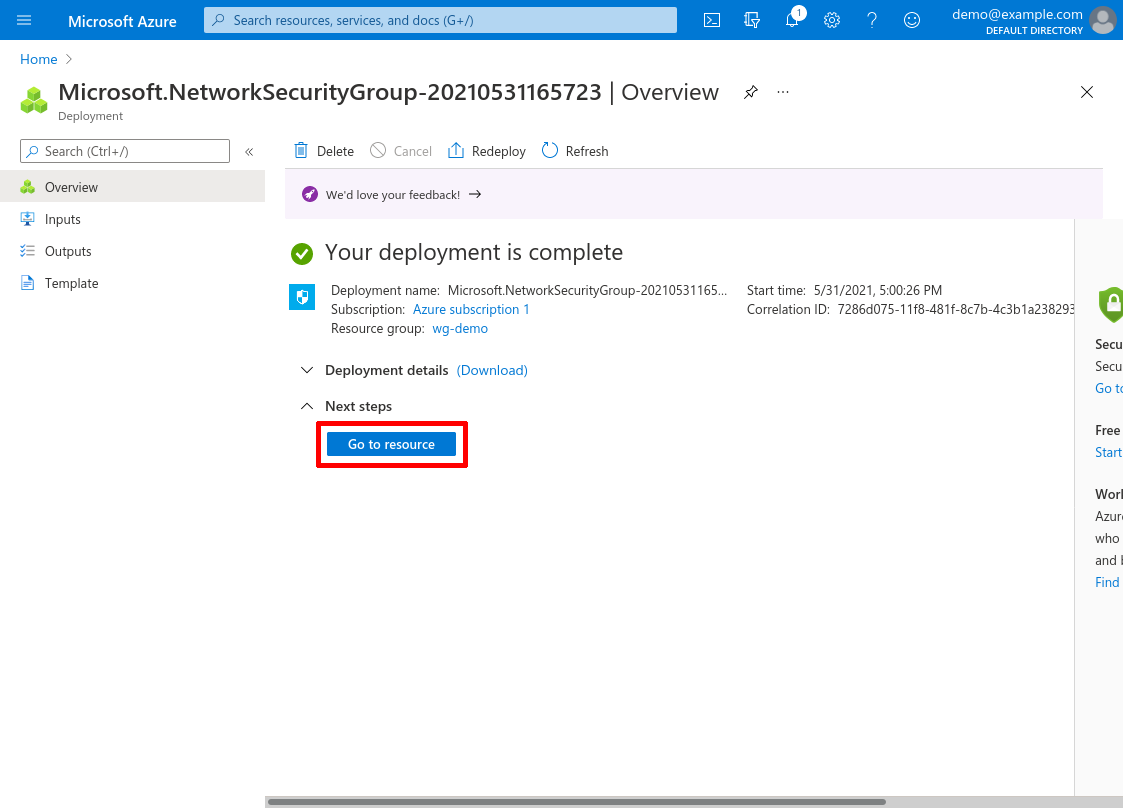Open the Help question mark icon
The height and width of the screenshot is (808, 1123).
point(872,20)
